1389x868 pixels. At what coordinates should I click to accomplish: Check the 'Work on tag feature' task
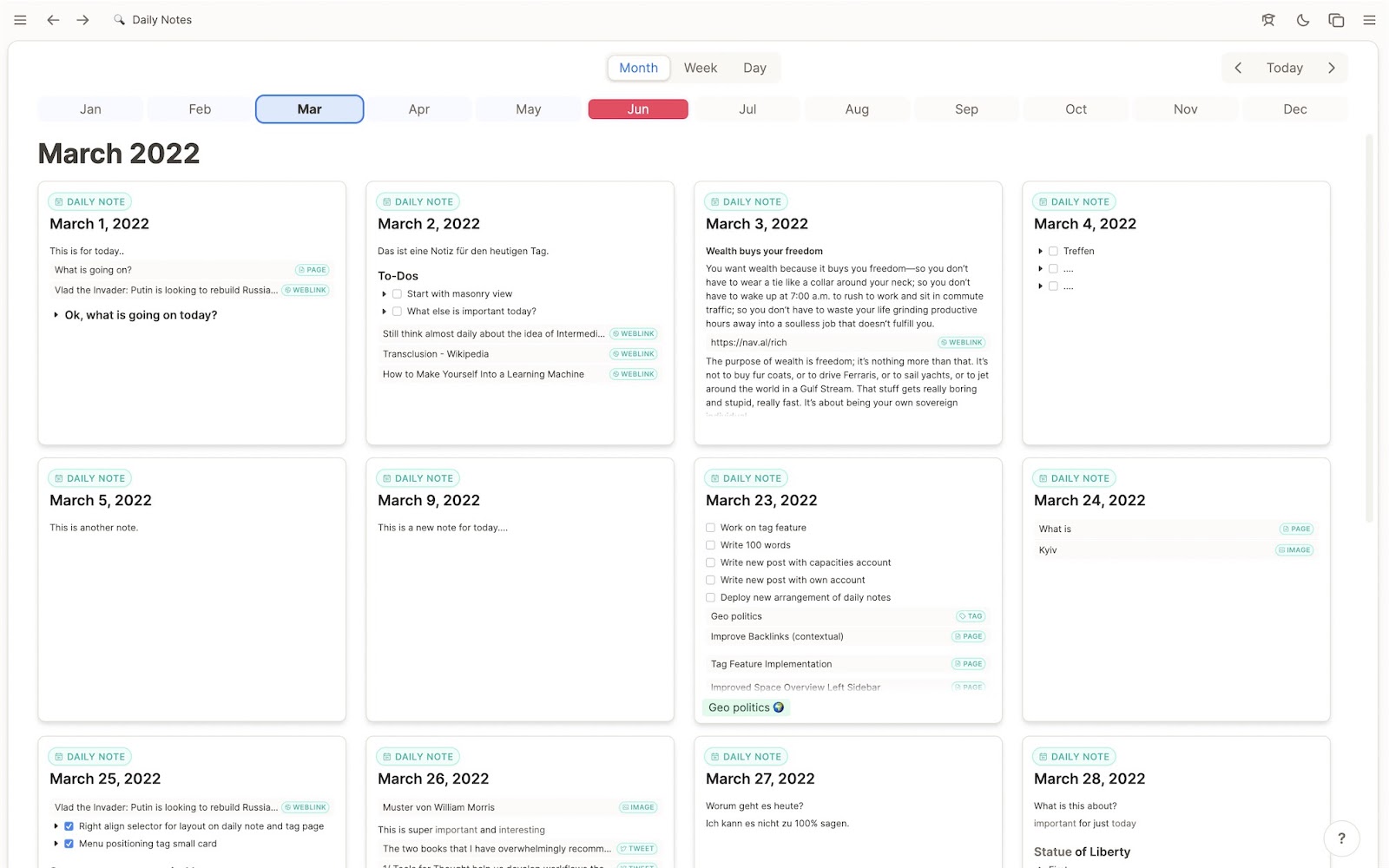710,527
